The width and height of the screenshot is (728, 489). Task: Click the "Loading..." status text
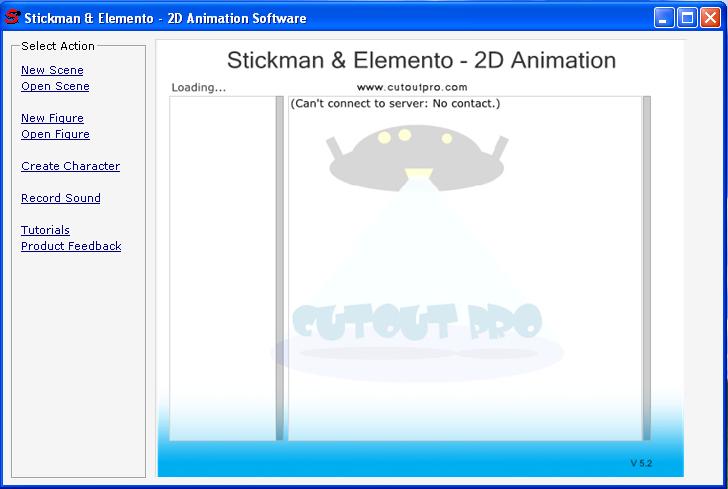click(199, 87)
